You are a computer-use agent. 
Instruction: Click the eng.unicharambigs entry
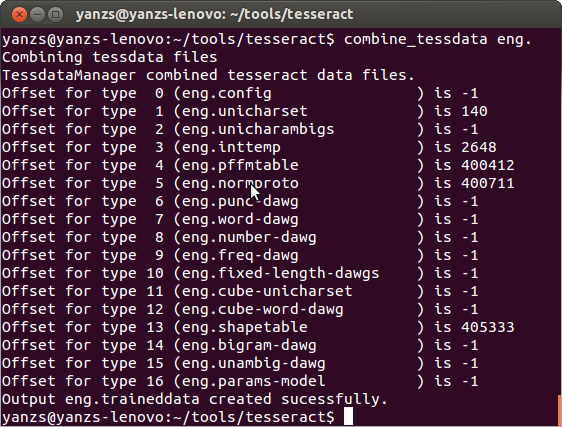click(258, 129)
